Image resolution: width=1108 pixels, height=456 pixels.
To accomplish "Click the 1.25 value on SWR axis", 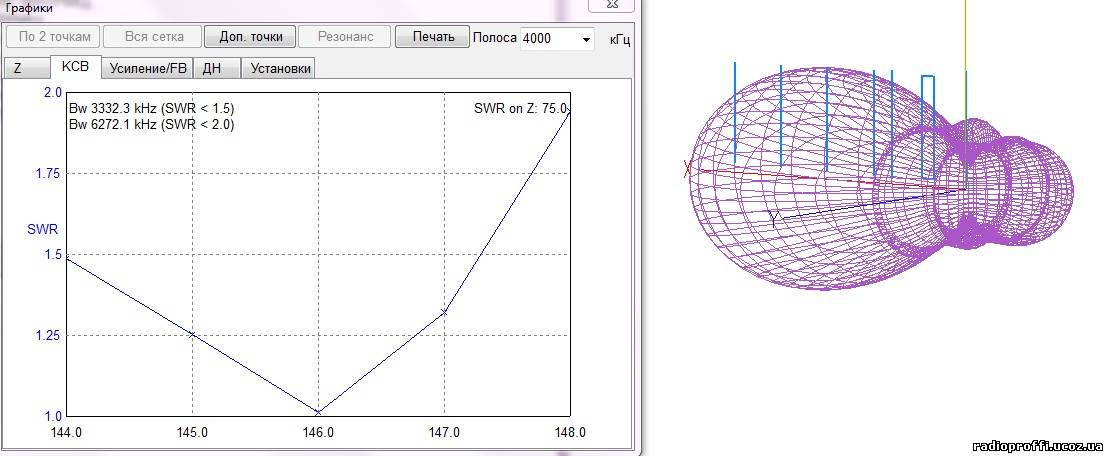I will [x=50, y=336].
